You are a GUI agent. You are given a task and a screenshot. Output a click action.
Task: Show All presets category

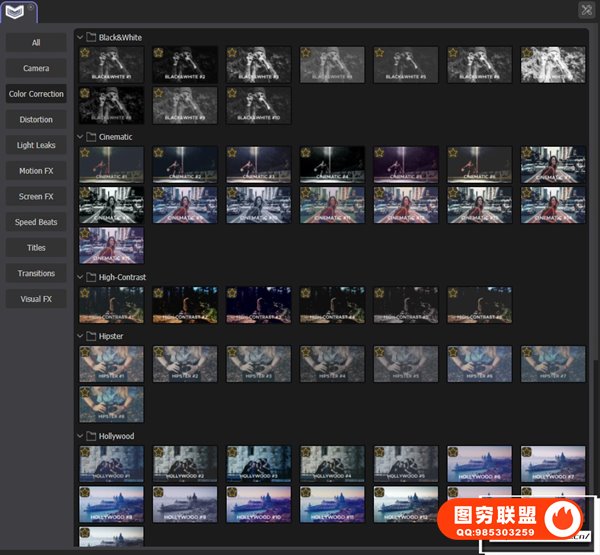(36, 43)
